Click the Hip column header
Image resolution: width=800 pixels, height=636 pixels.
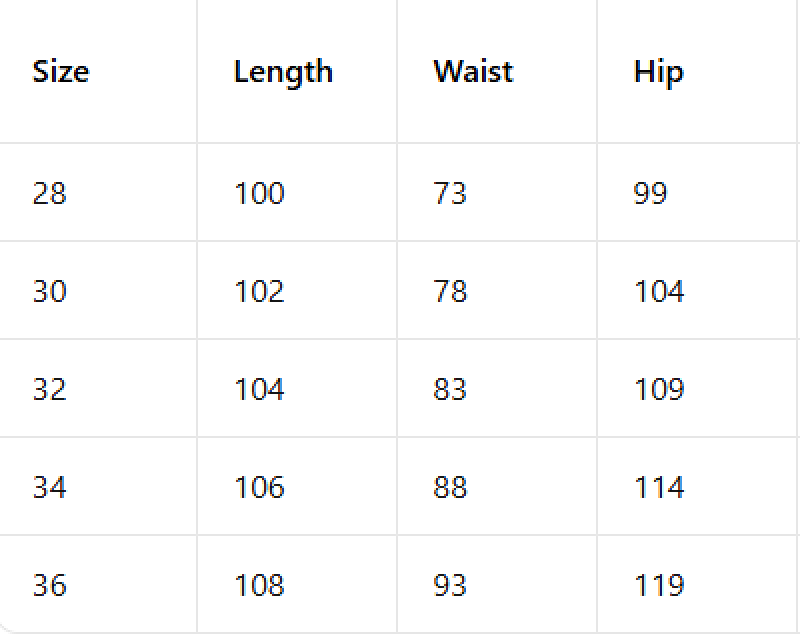tap(658, 72)
